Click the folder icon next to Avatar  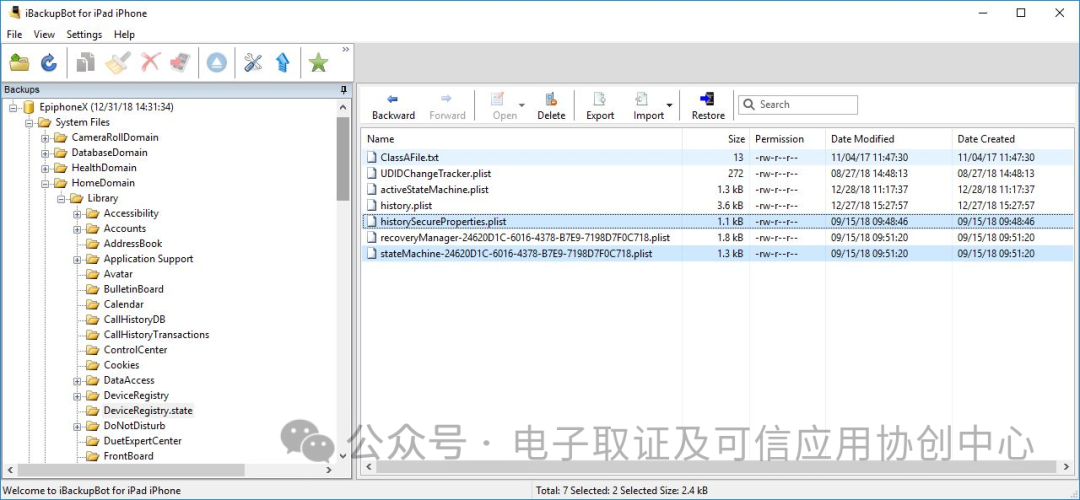(92, 274)
